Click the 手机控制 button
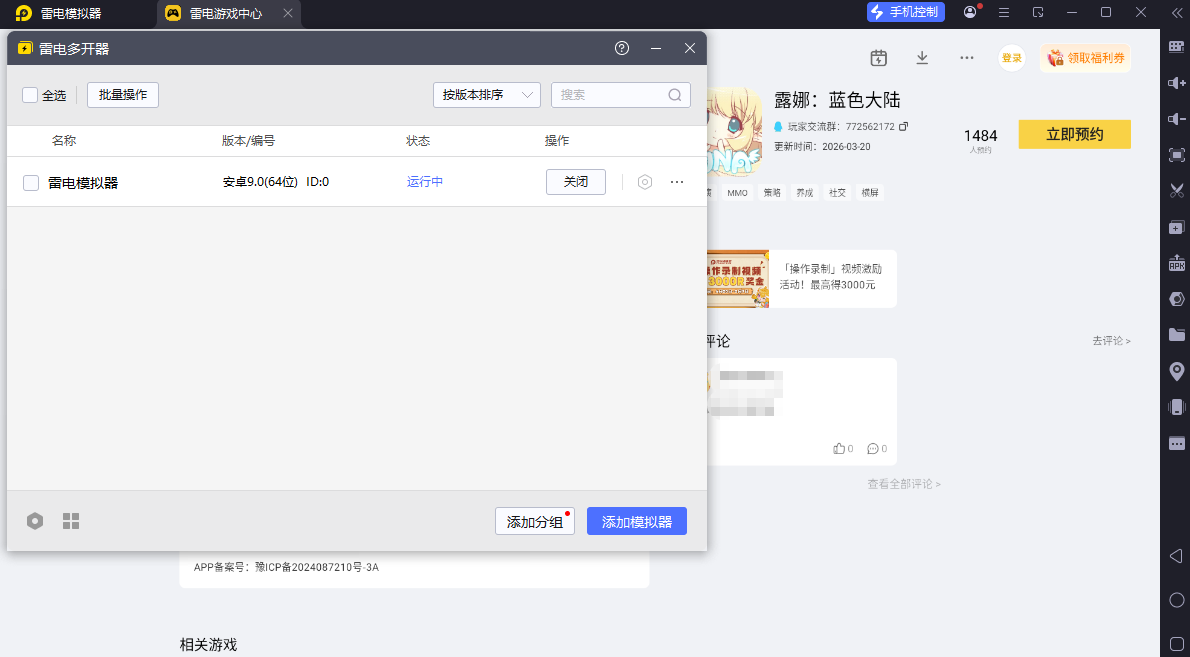This screenshot has height=657, width=1190. (906, 12)
